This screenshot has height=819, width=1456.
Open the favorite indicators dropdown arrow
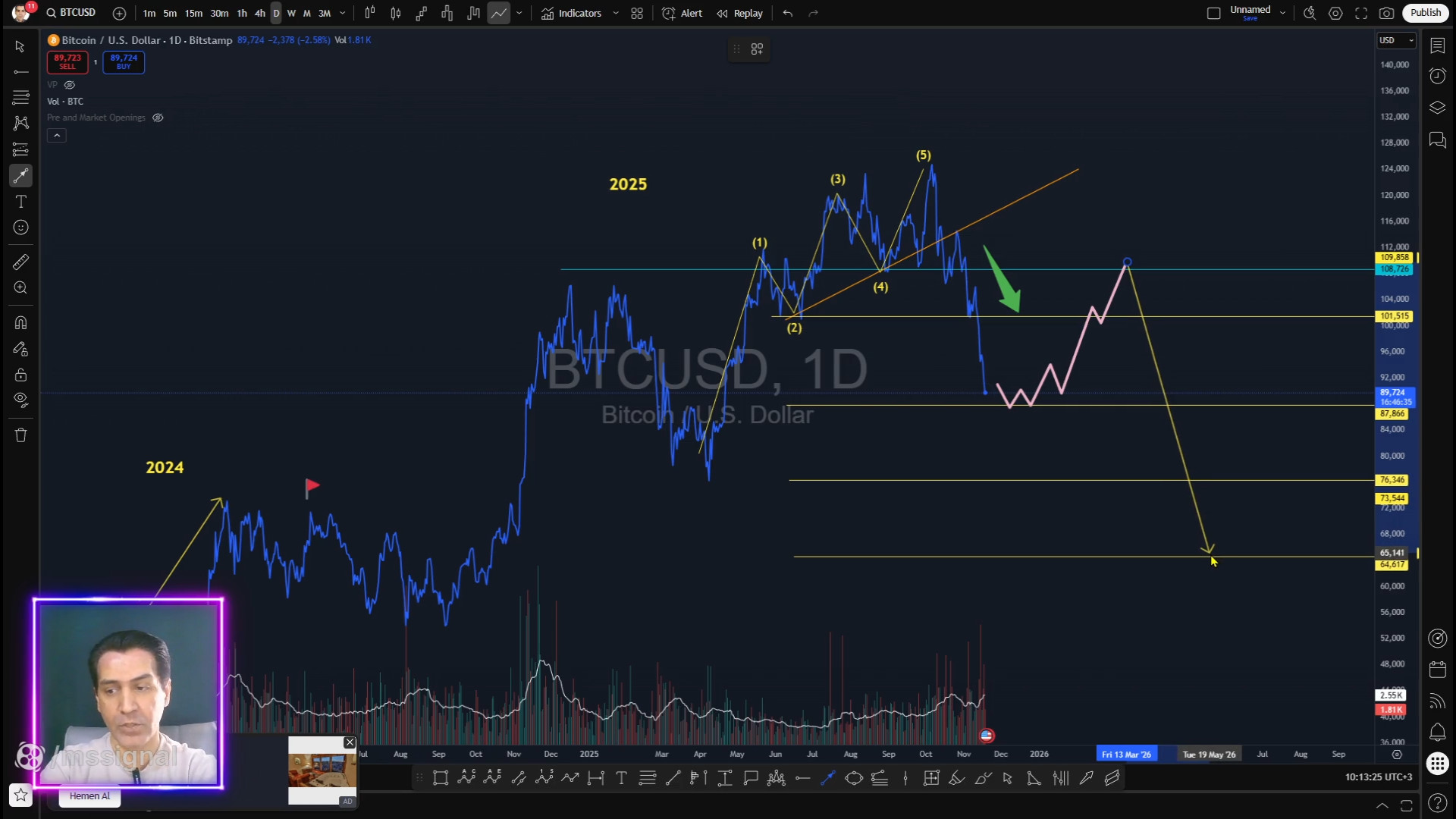(616, 13)
